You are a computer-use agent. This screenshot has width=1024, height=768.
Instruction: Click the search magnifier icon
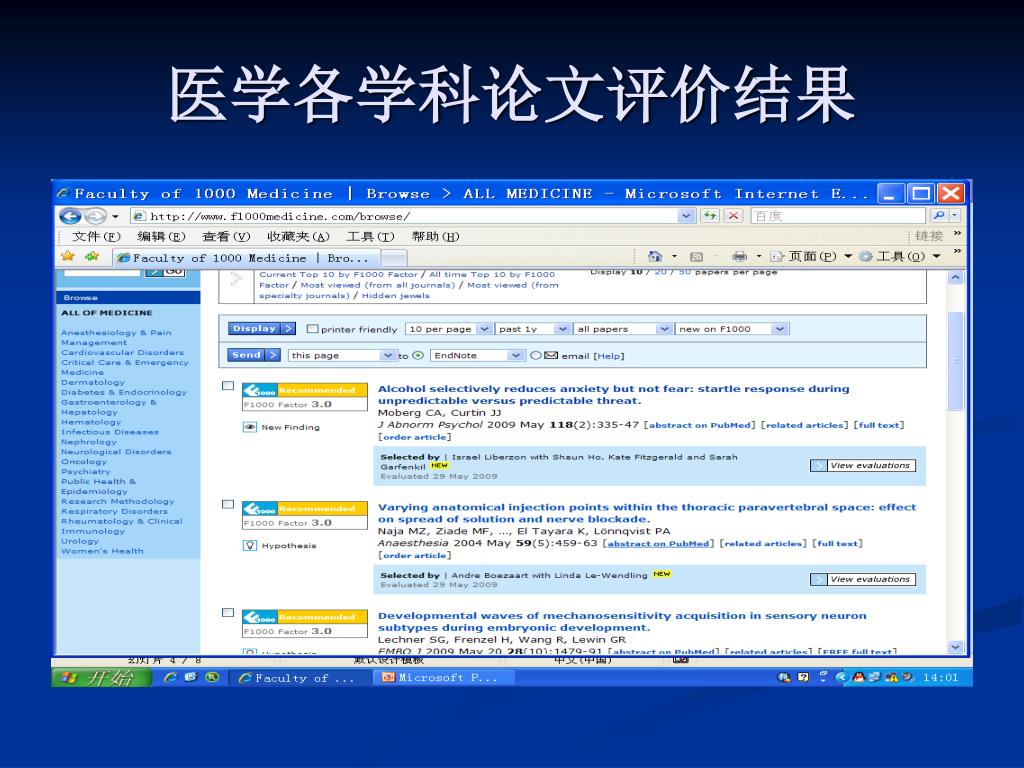click(938, 216)
